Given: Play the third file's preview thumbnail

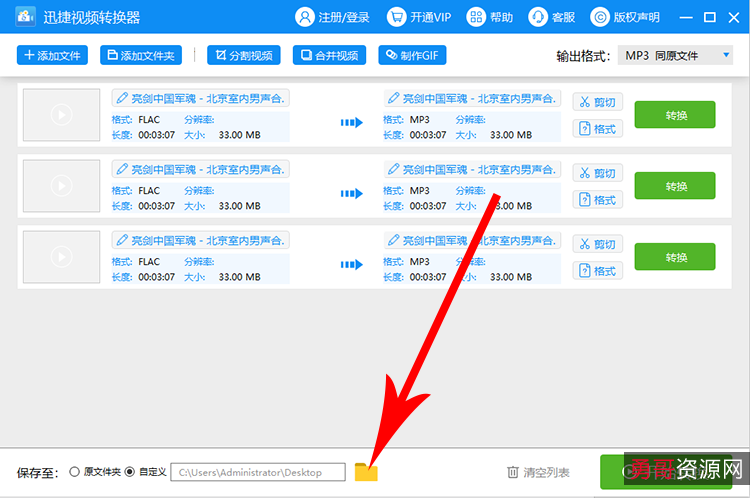Looking at the screenshot, I should pyautogui.click(x=61, y=257).
